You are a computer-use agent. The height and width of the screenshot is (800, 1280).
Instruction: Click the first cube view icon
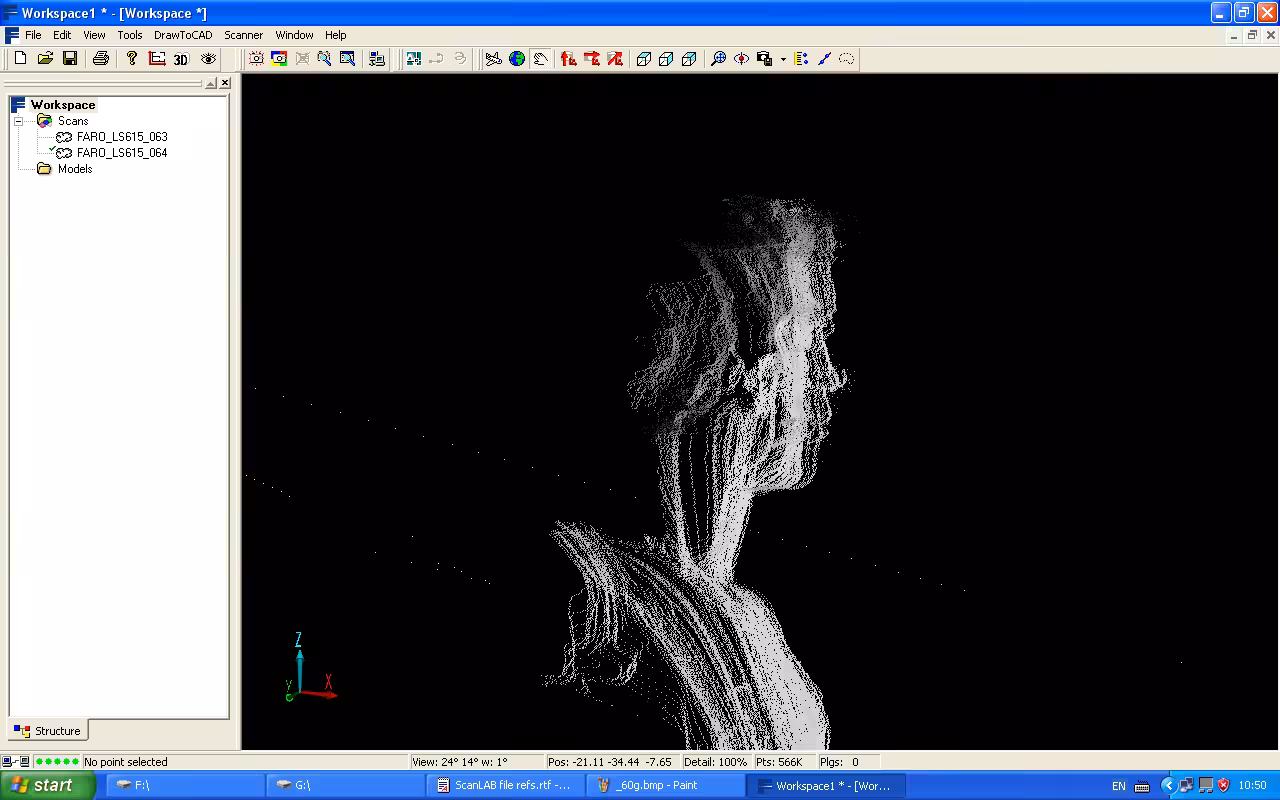644,59
